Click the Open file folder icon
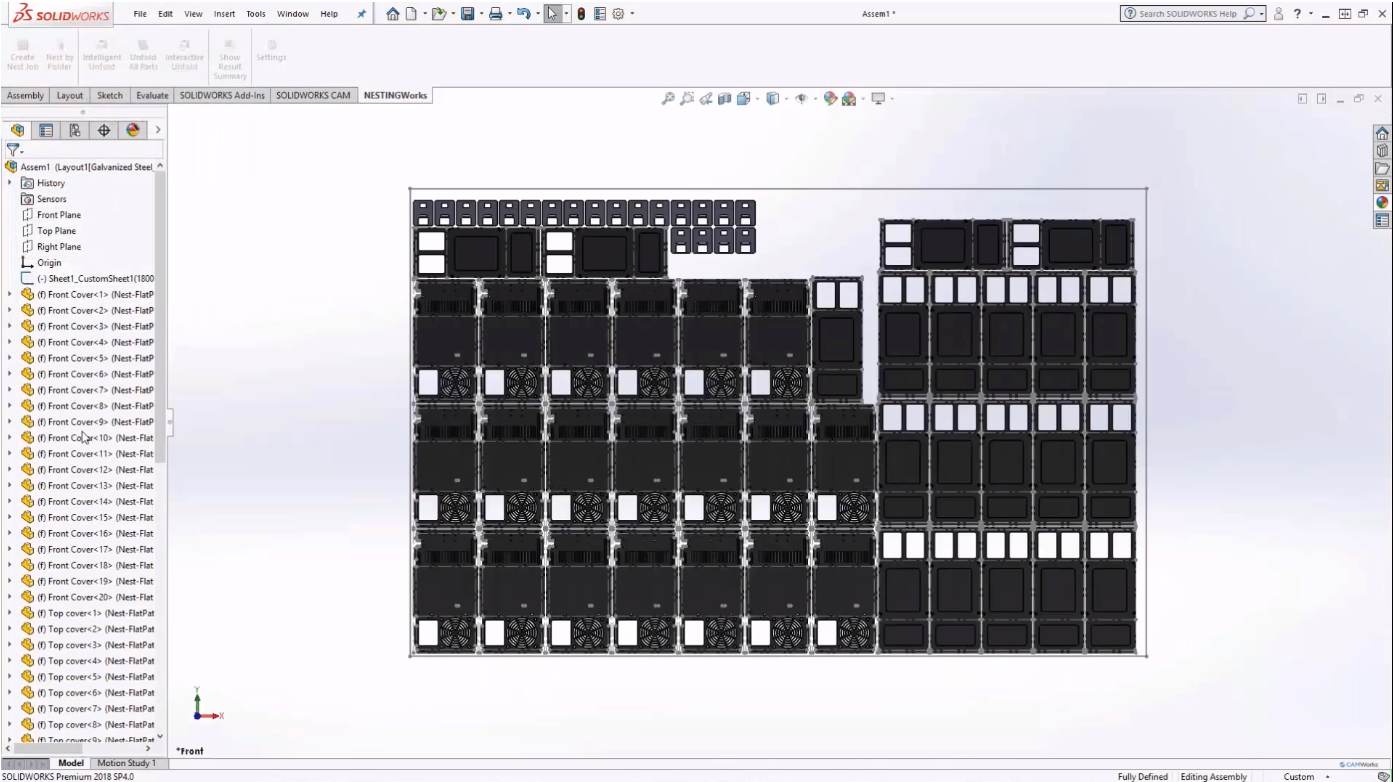Viewport: 1393px width, 782px height. pos(438,14)
